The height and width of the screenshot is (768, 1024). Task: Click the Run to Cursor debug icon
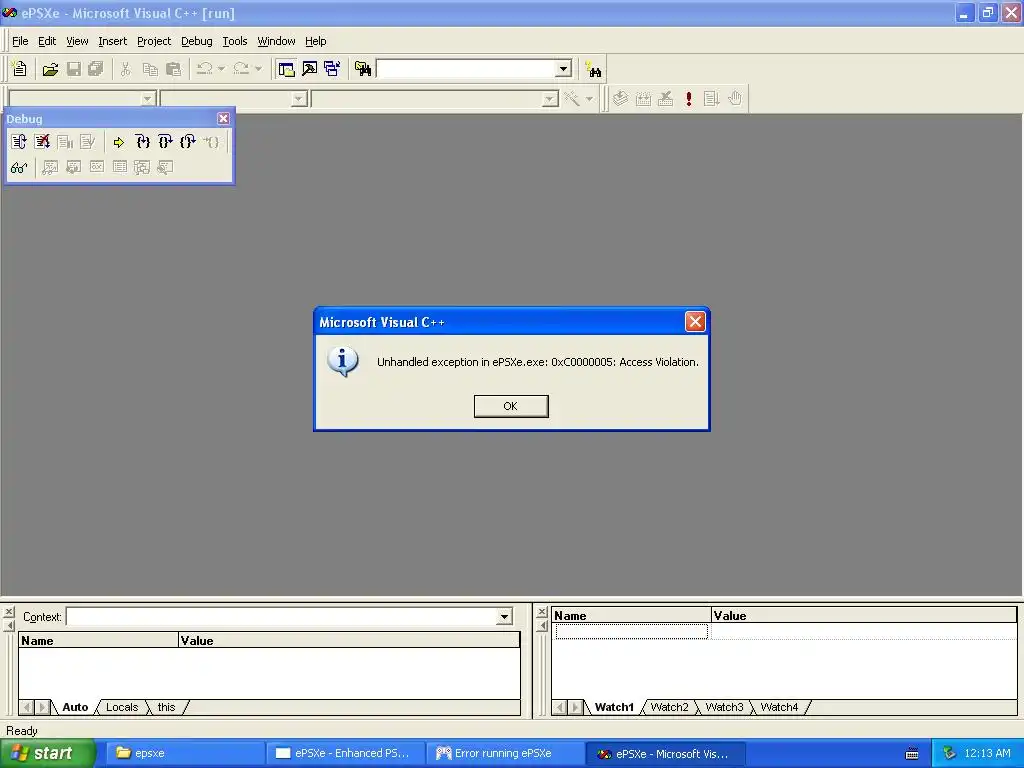211,142
